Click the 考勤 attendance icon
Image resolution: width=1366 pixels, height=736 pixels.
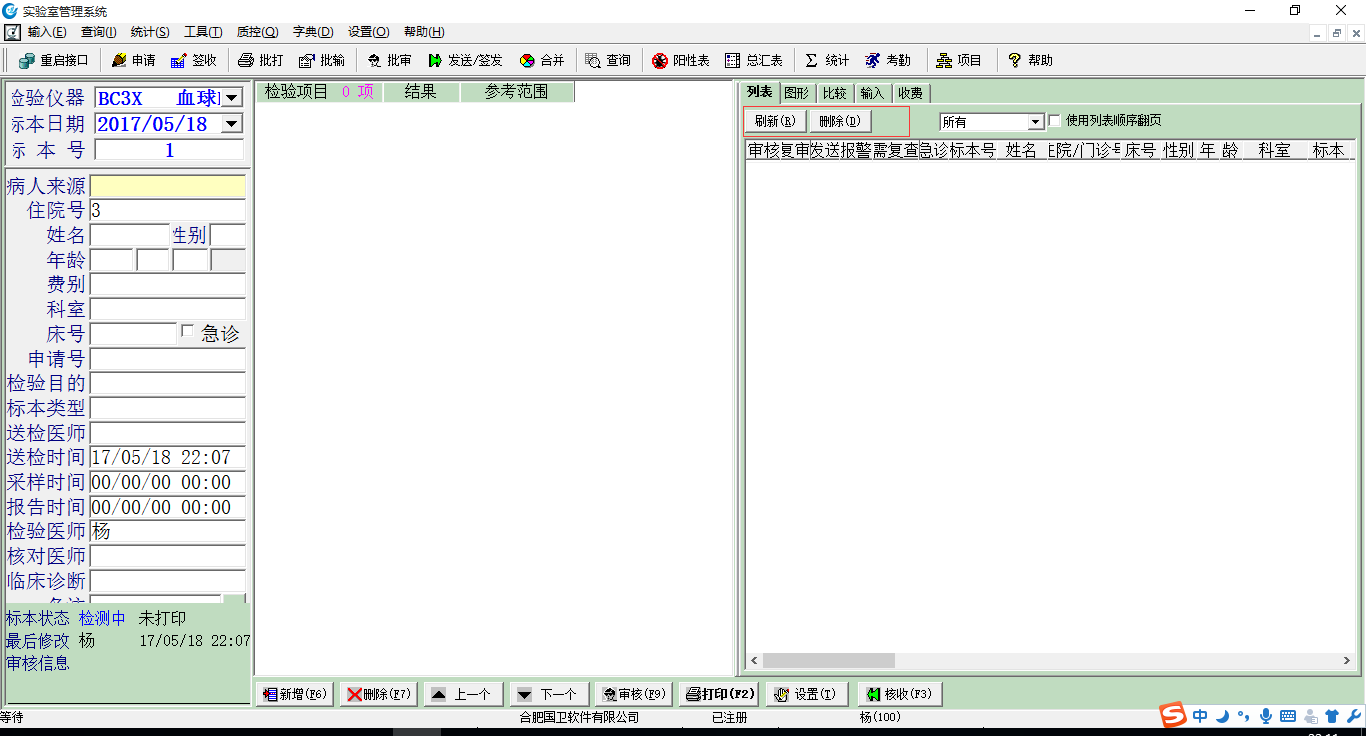(x=873, y=60)
